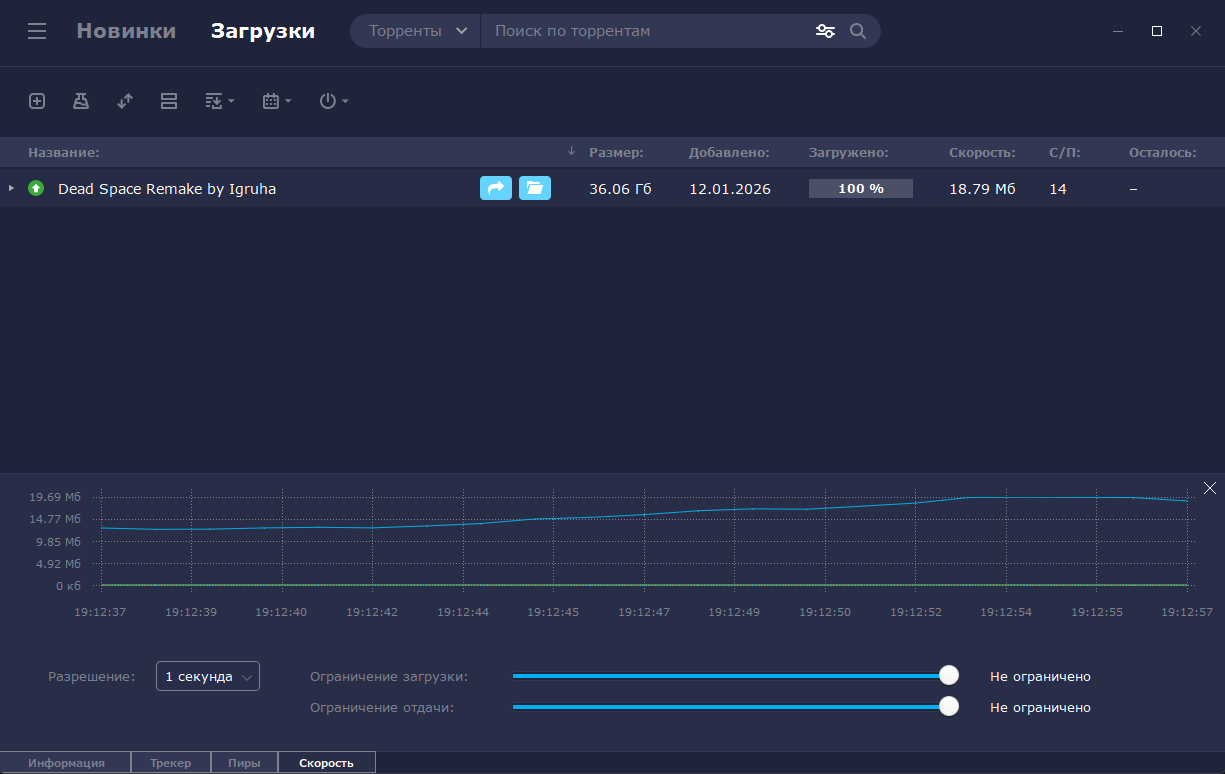The image size is (1225, 774).
Task: Click the magnifier search icon
Action: pos(858,31)
